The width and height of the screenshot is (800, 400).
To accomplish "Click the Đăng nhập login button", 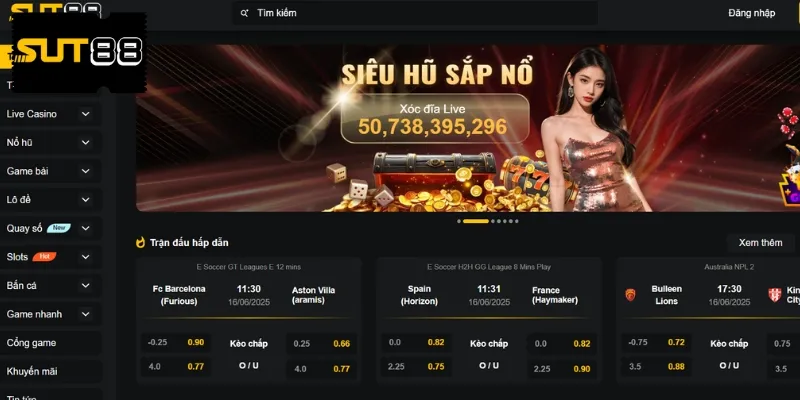I will [x=752, y=13].
